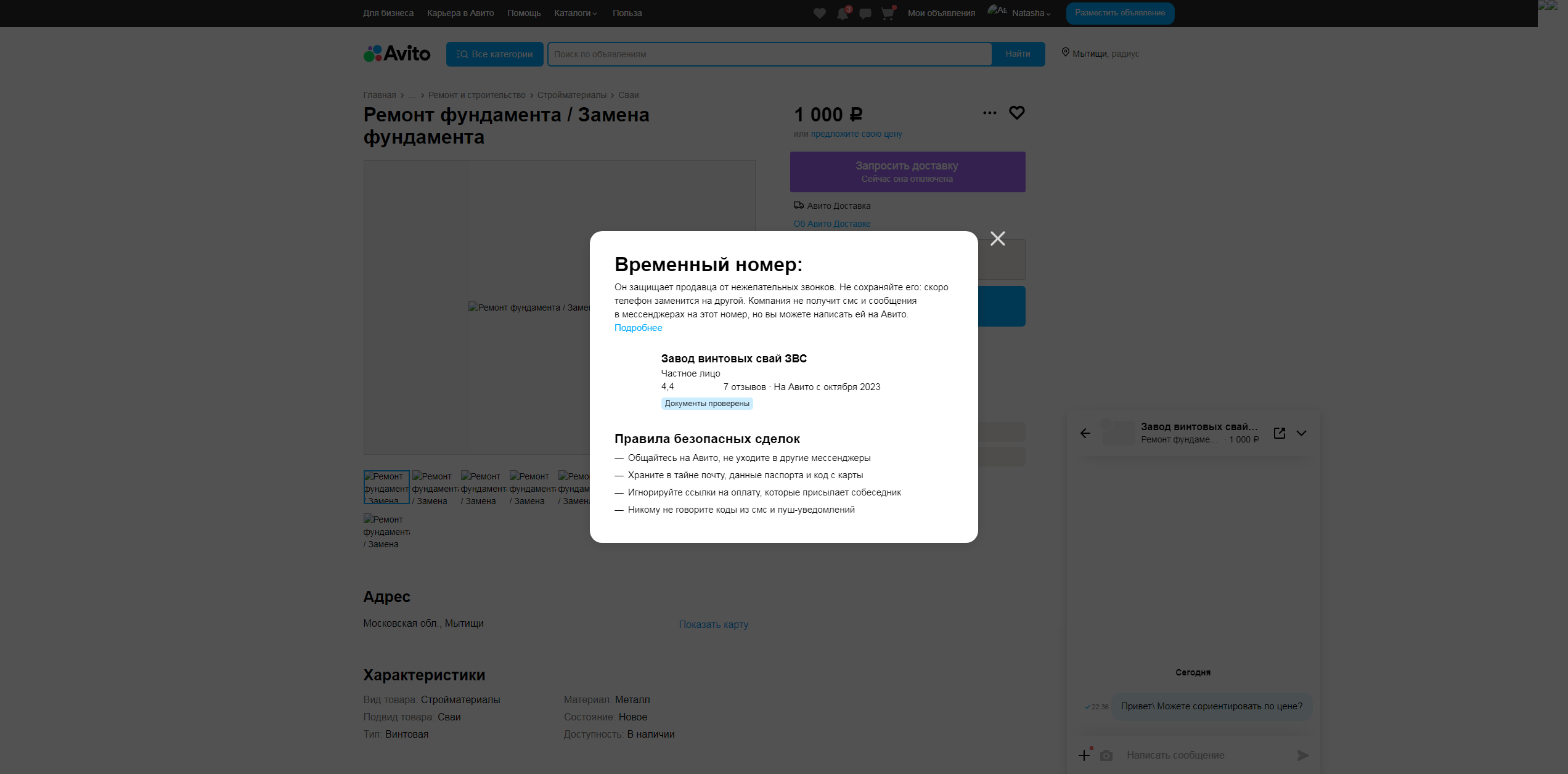The width and height of the screenshot is (1568, 774).
Task: Click Запросить доставку button
Action: (907, 172)
